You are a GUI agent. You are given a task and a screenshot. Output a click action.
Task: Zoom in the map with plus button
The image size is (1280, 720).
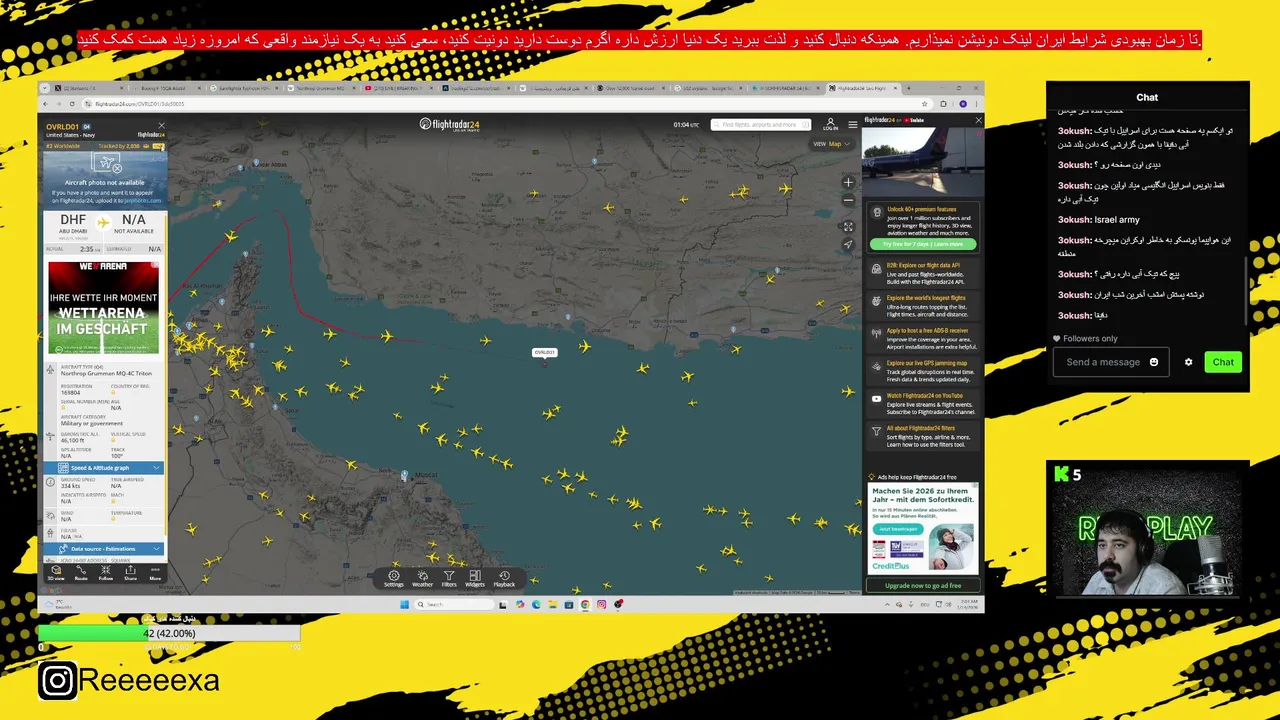[x=848, y=182]
